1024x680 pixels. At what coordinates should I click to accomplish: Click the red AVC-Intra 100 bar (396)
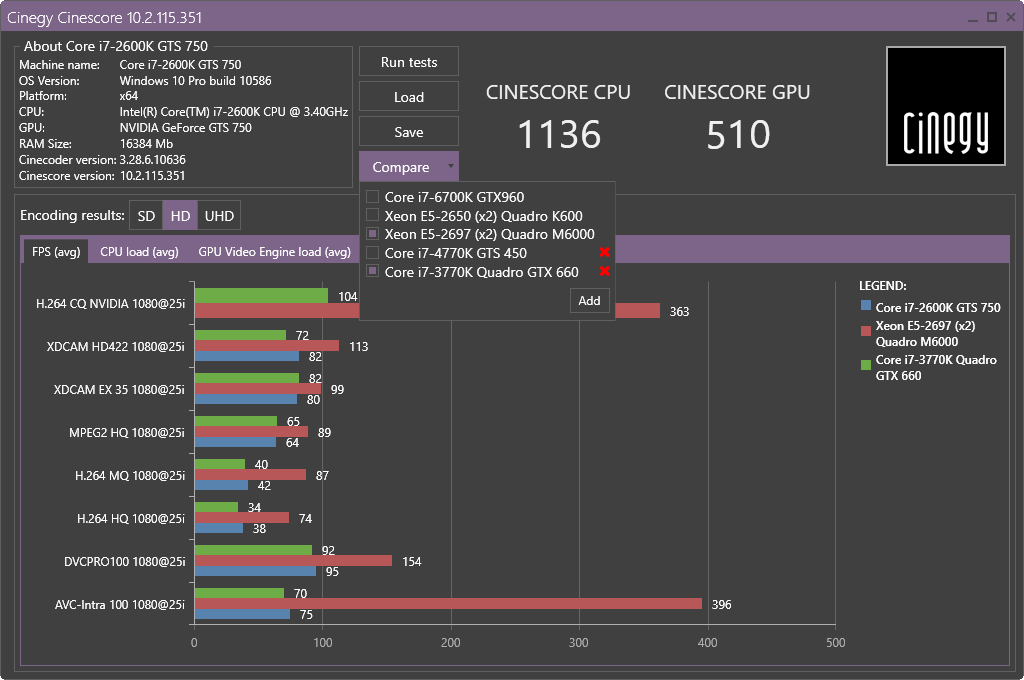448,604
